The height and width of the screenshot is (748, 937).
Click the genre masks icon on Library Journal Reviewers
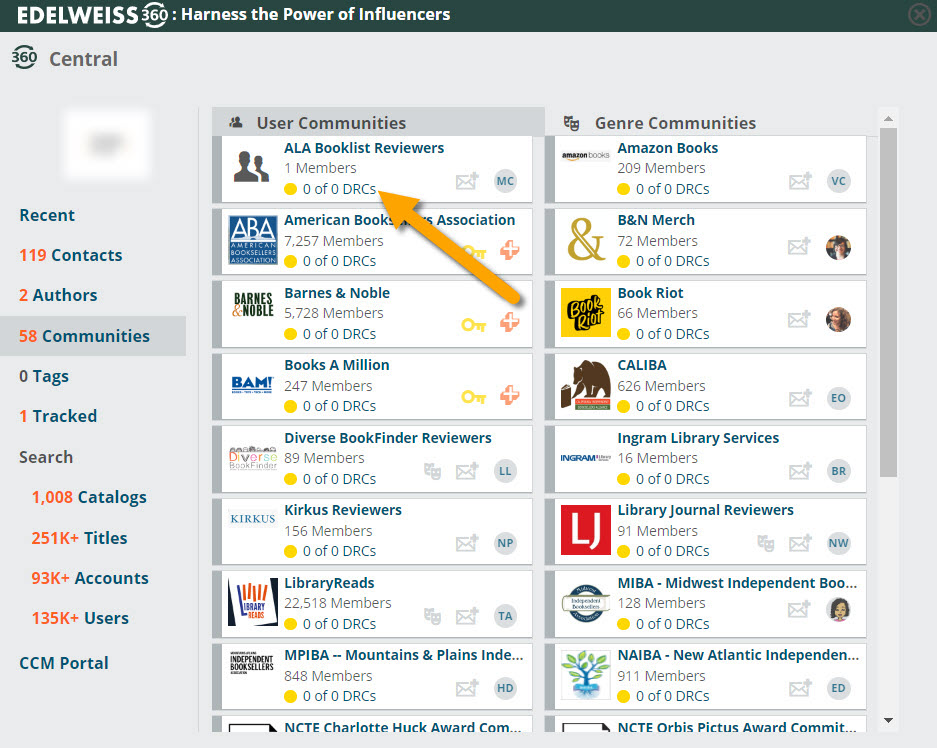[x=765, y=543]
